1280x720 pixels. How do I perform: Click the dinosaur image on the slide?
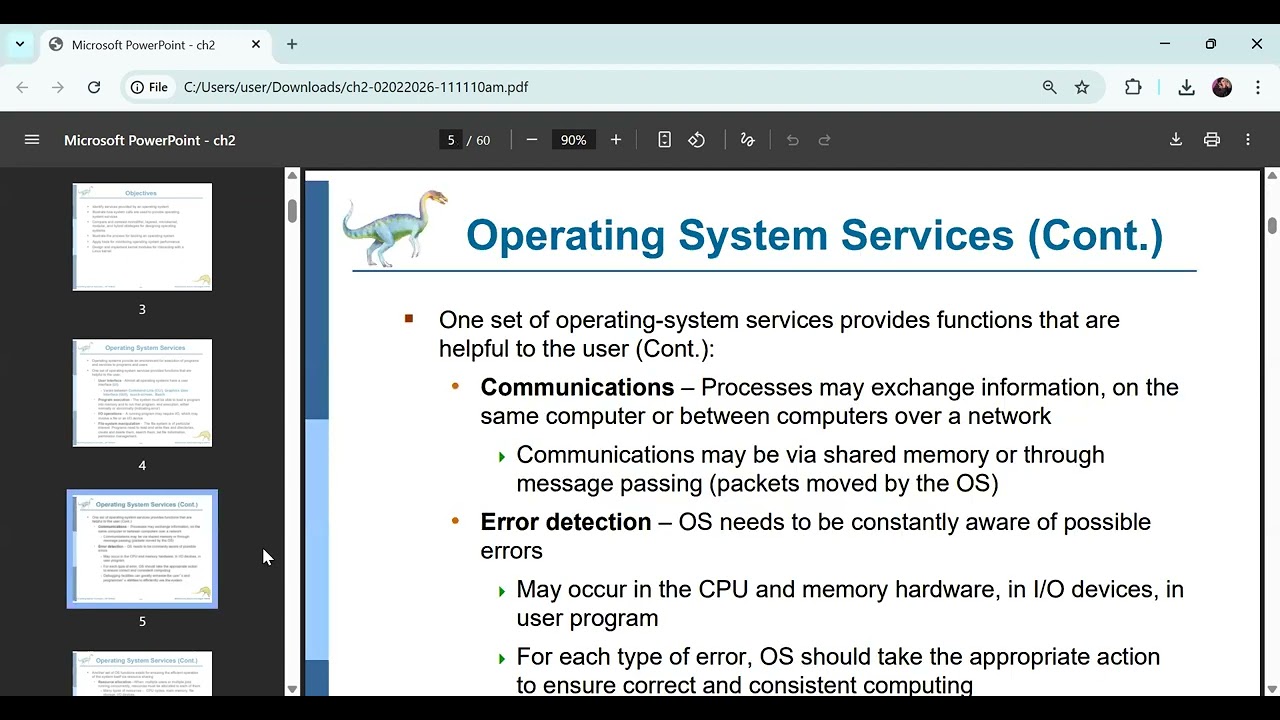(x=394, y=228)
